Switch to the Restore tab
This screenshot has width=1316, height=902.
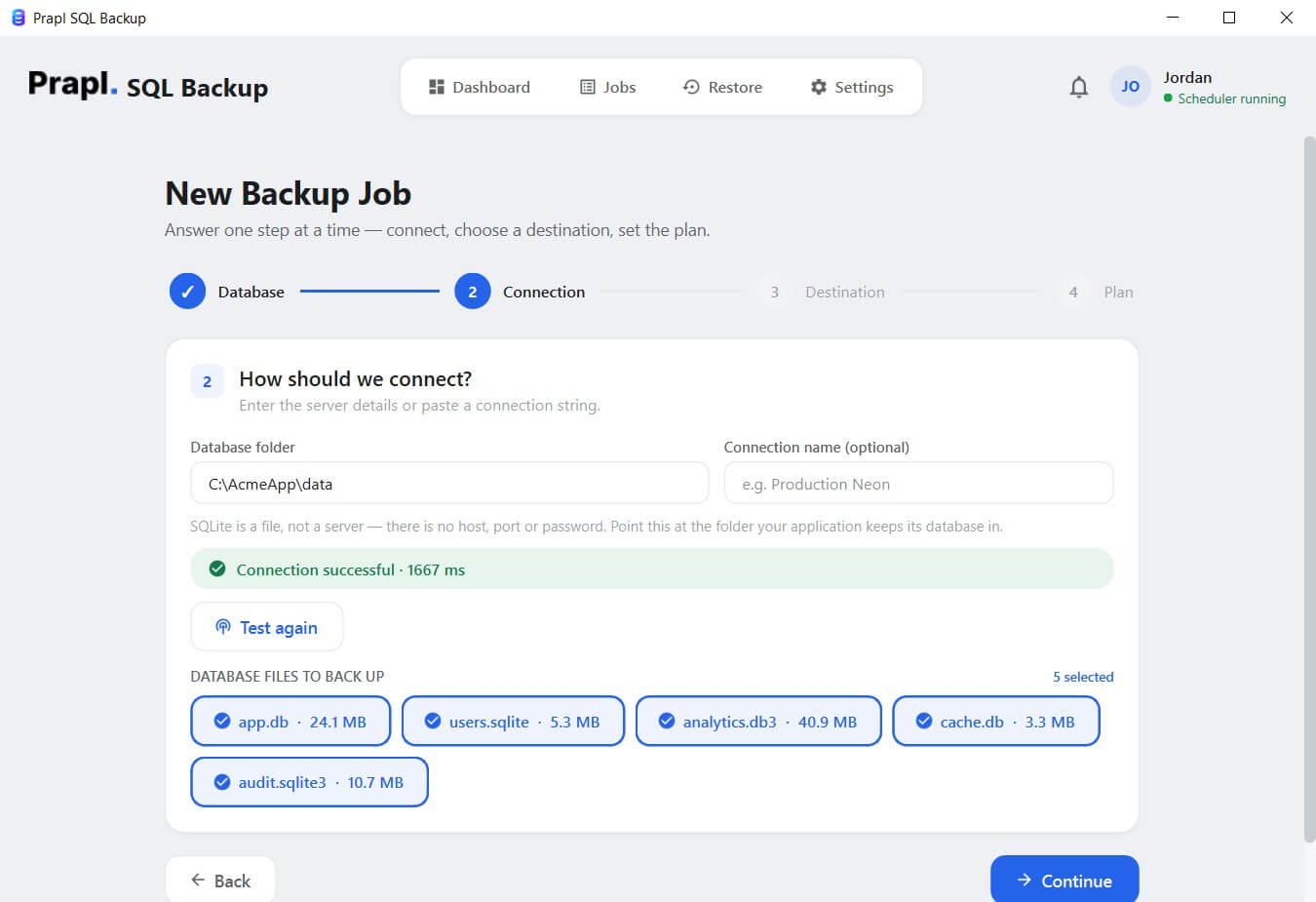722,87
